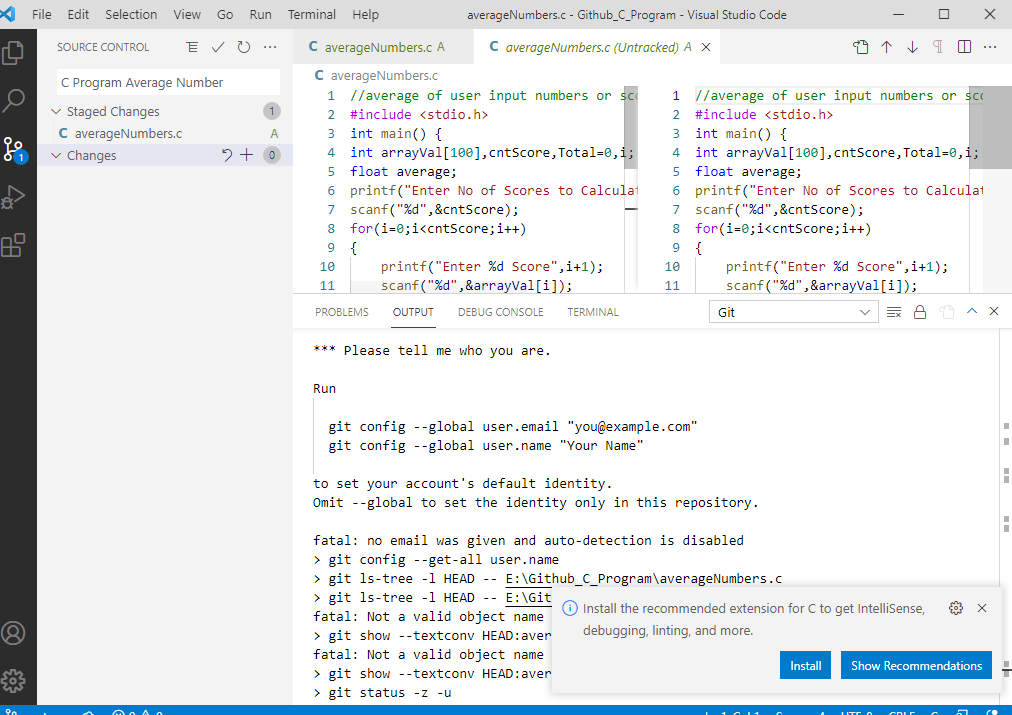Open the Terminal menu
The width and height of the screenshot is (1012, 715).
[x=312, y=14]
